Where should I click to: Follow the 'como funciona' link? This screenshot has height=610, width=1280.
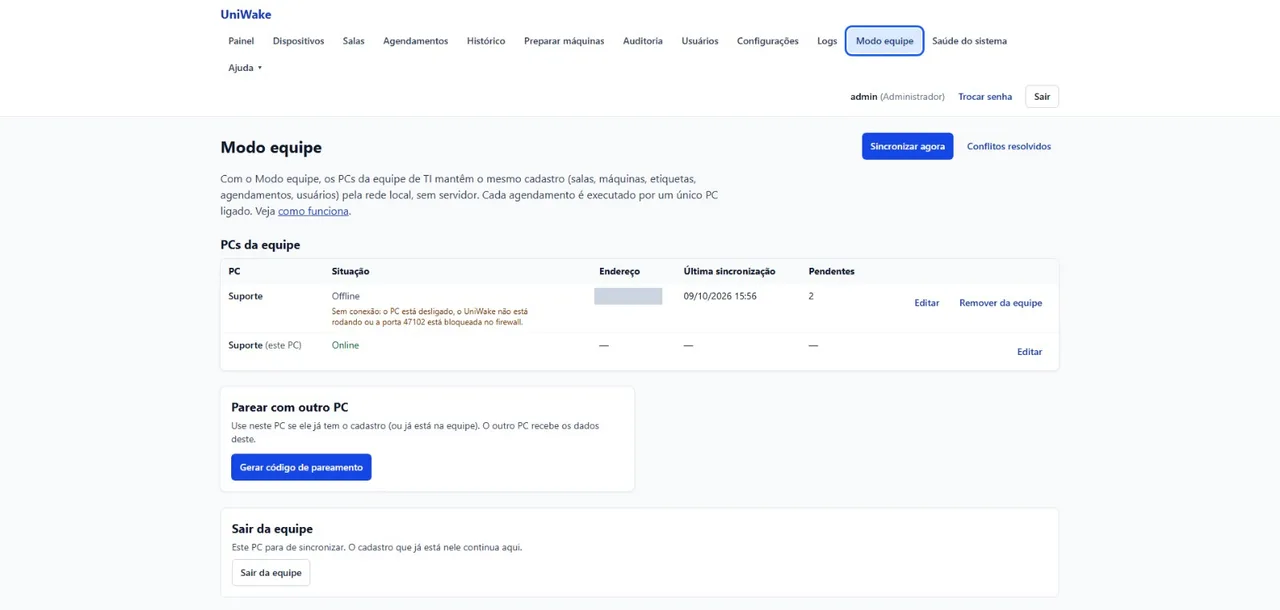[313, 212]
